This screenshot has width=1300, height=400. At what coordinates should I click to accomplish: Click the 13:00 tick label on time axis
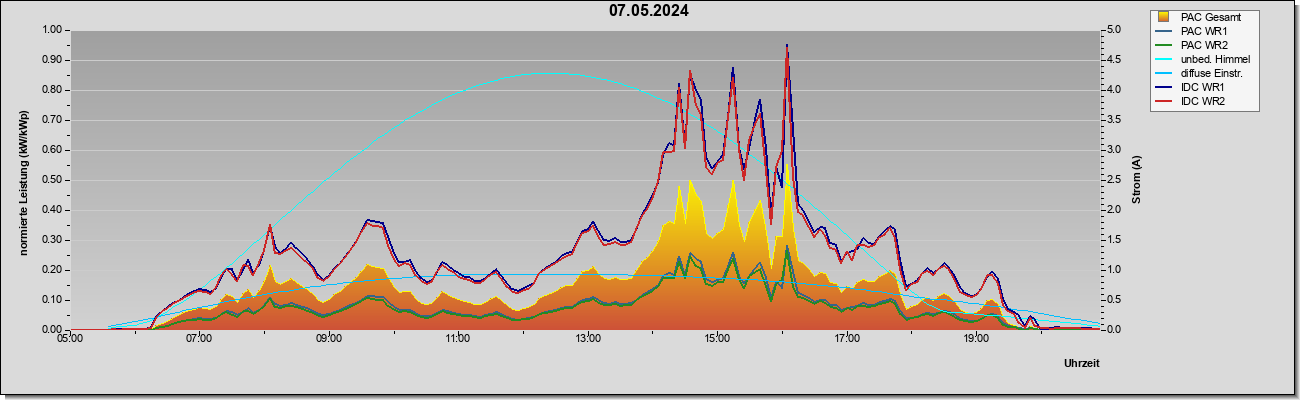(587, 339)
